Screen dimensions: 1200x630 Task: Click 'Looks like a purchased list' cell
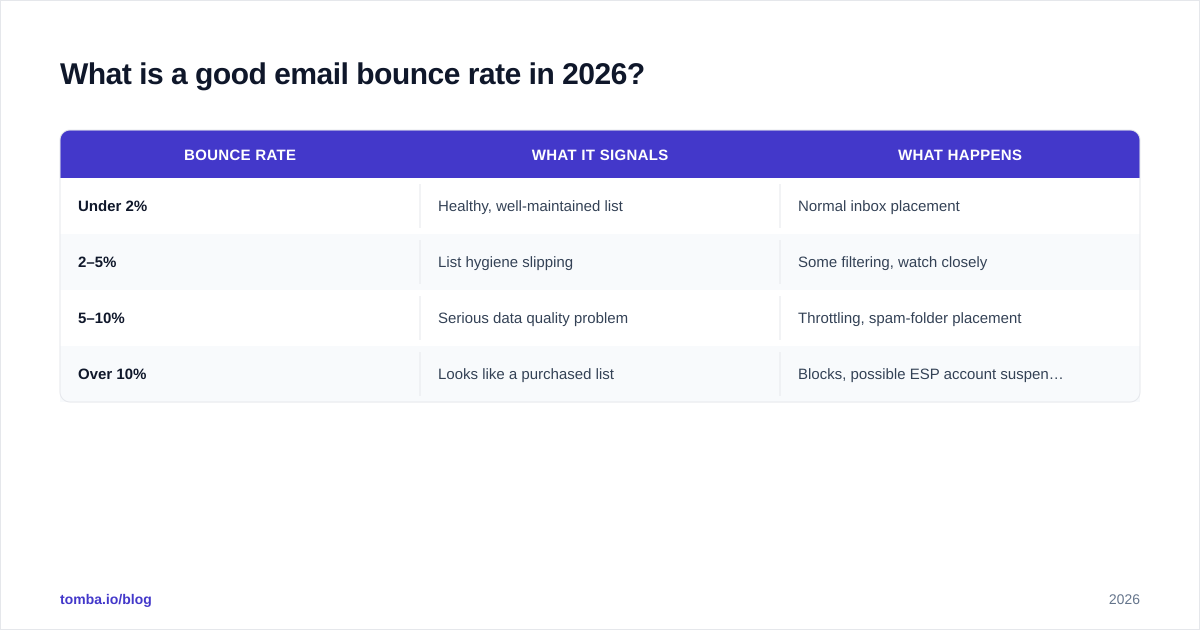[x=600, y=374]
